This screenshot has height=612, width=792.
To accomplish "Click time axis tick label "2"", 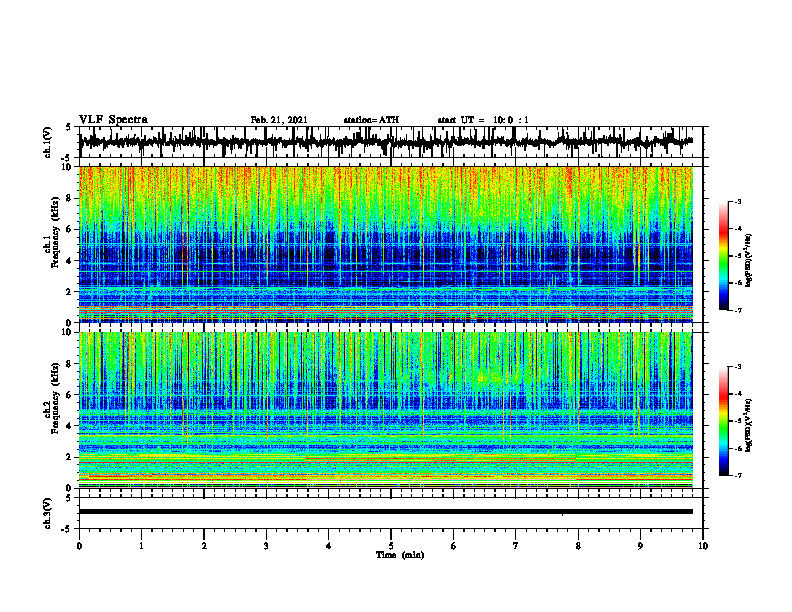I will tap(204, 546).
